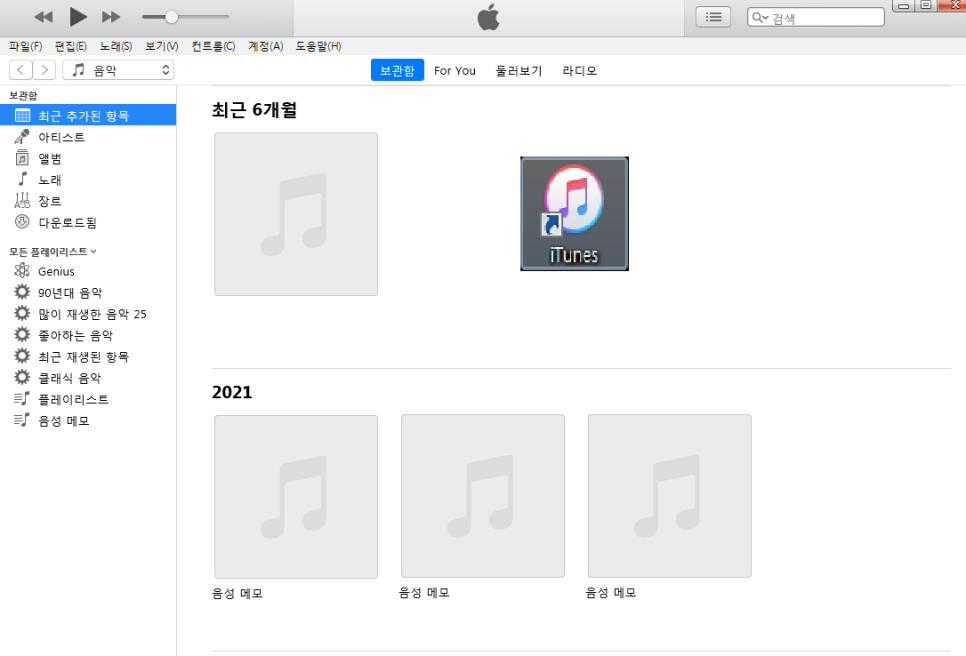This screenshot has height=656, width=966.
Task: Open the album thumbnail under 최근 6개월
Action: pos(296,214)
